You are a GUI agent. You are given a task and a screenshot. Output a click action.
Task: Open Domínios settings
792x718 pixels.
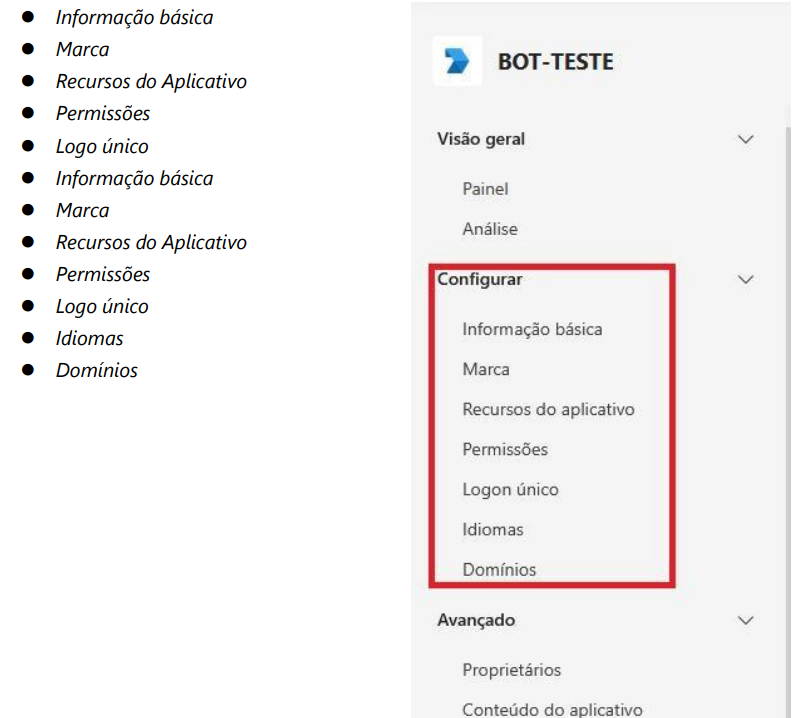[499, 569]
